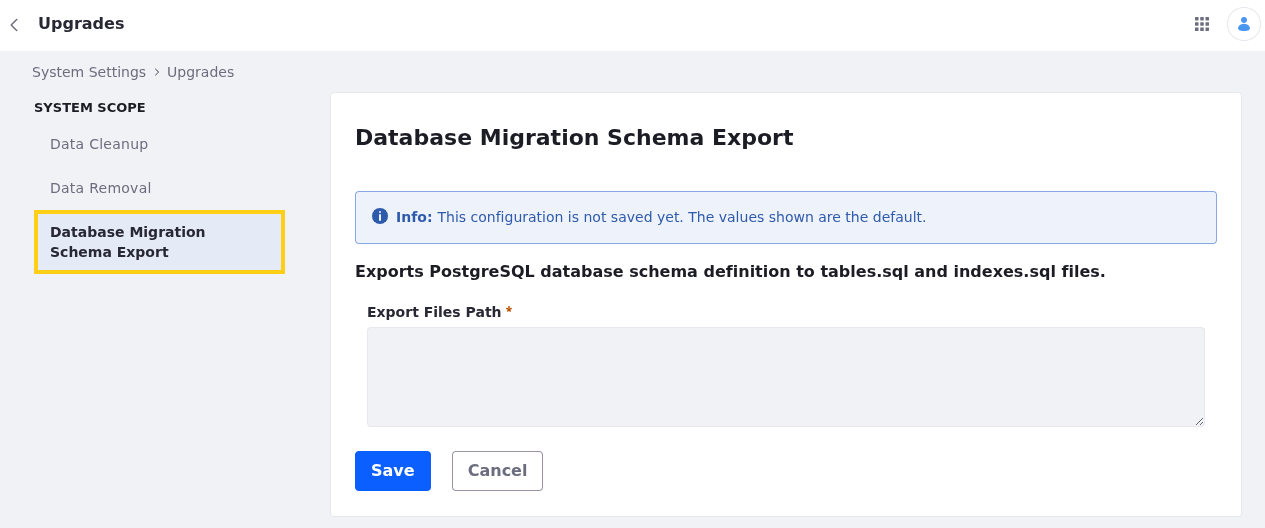Open the applications grid menu
This screenshot has width=1265, height=528.
point(1202,24)
